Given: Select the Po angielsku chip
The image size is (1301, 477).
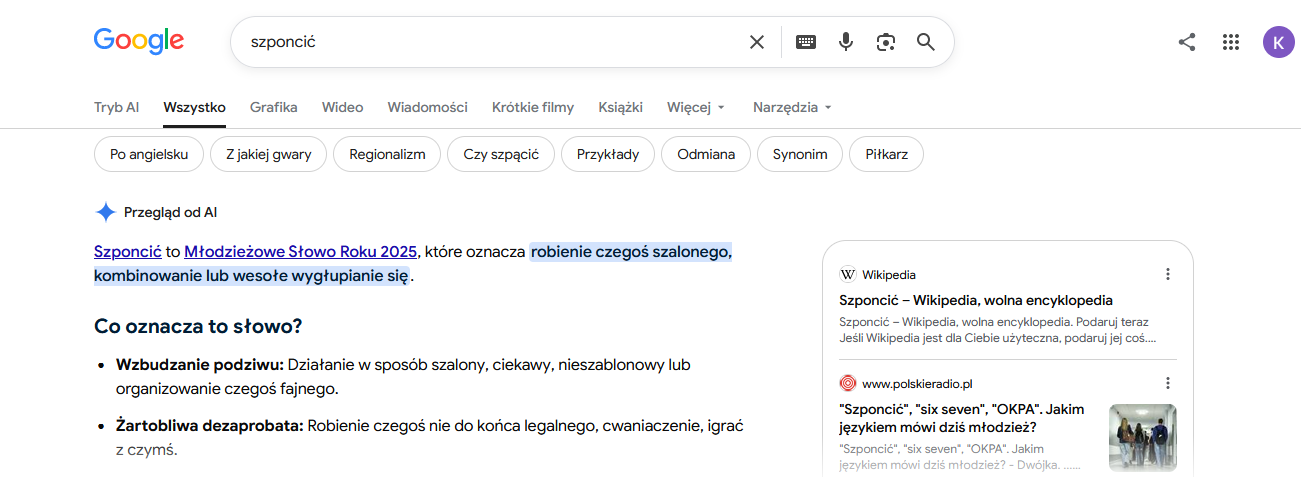Looking at the screenshot, I should tap(149, 154).
